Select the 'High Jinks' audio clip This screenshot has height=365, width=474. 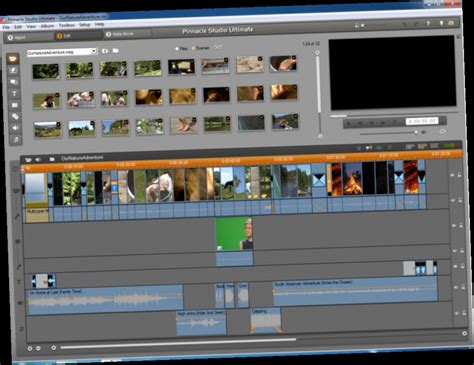pyautogui.click(x=201, y=323)
